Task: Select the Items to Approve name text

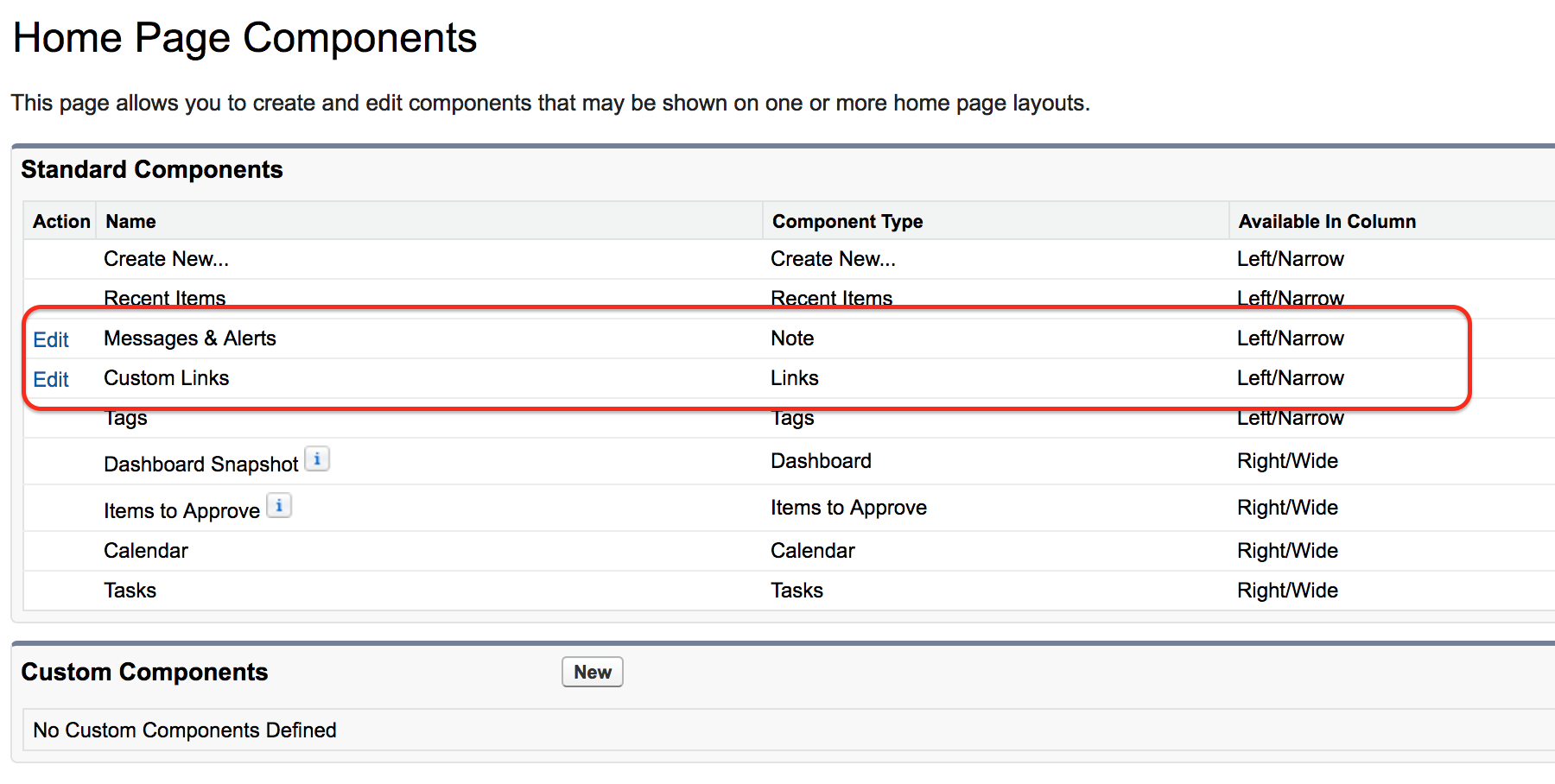Action: coord(181,511)
